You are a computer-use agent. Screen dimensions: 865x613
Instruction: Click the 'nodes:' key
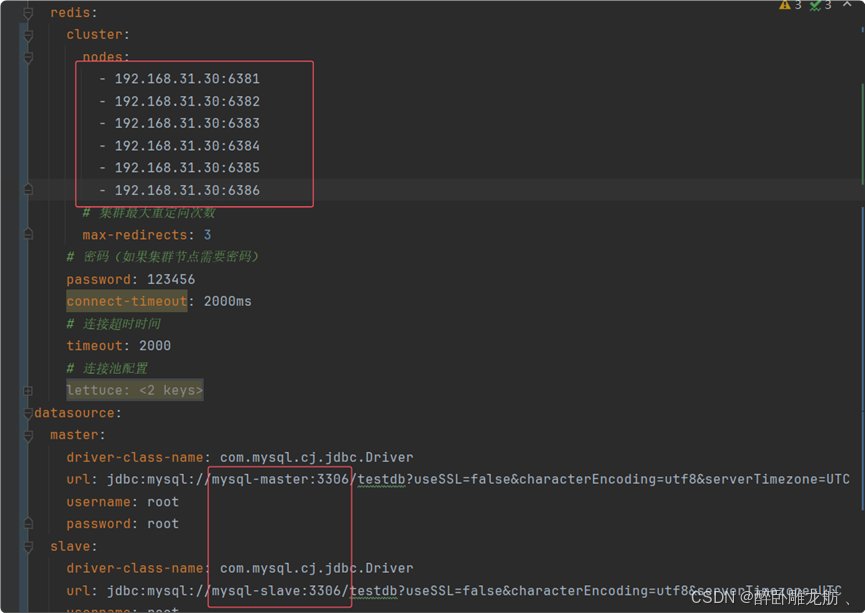[106, 57]
